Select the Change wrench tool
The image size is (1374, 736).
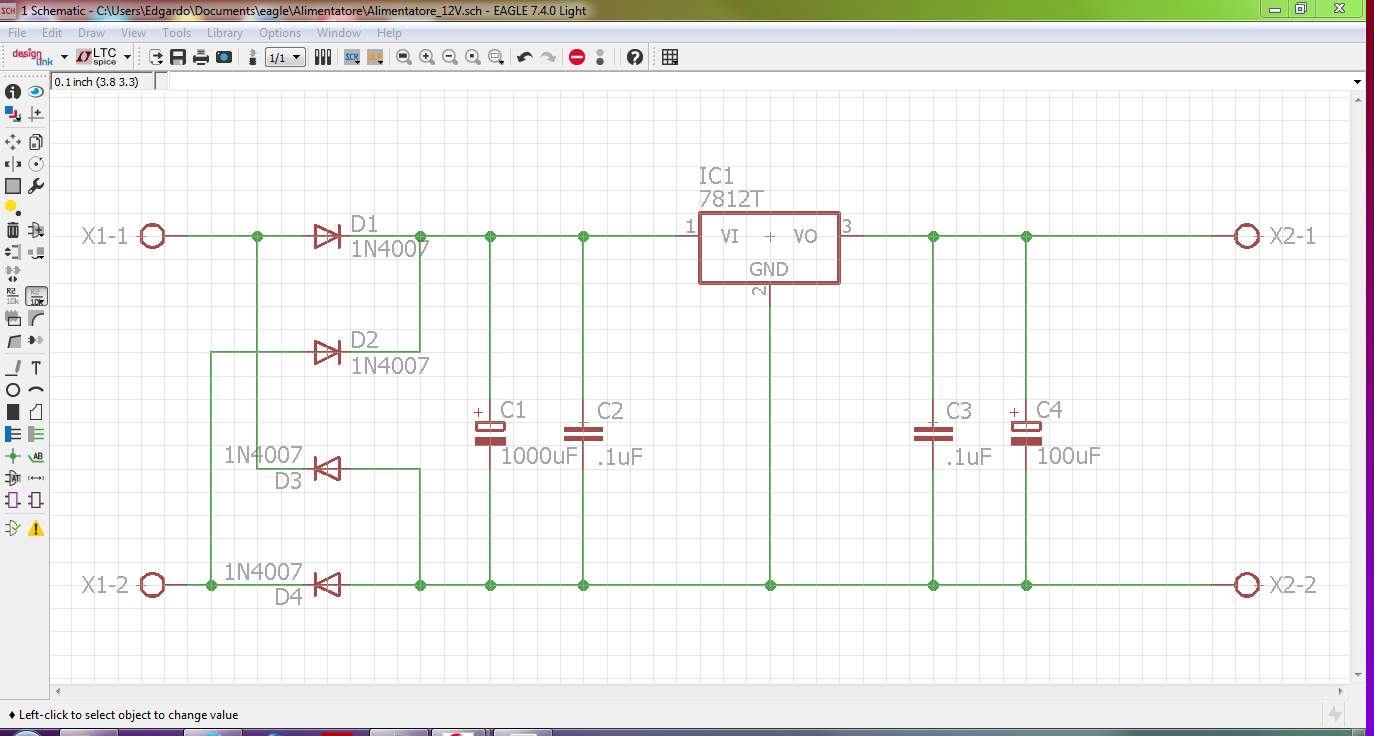(36, 186)
